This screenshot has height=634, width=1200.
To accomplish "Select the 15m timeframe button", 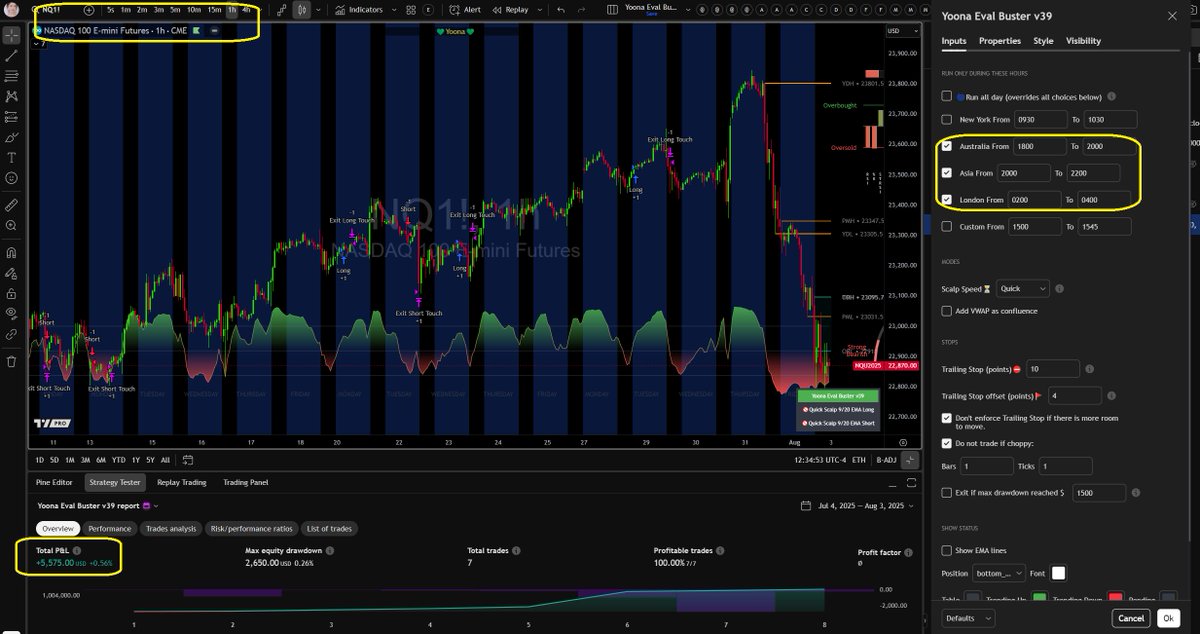I will (x=214, y=9).
